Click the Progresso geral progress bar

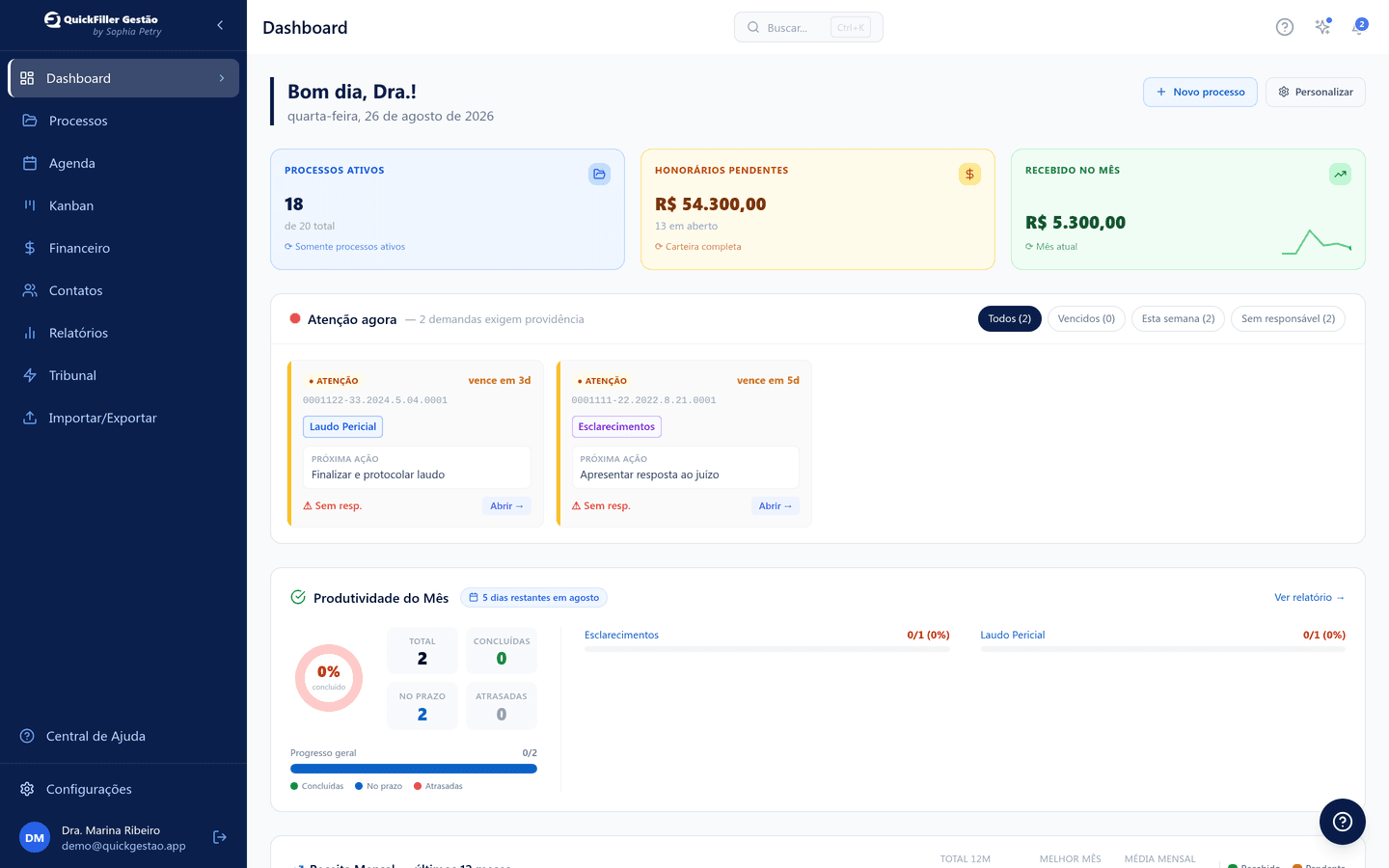coord(414,769)
